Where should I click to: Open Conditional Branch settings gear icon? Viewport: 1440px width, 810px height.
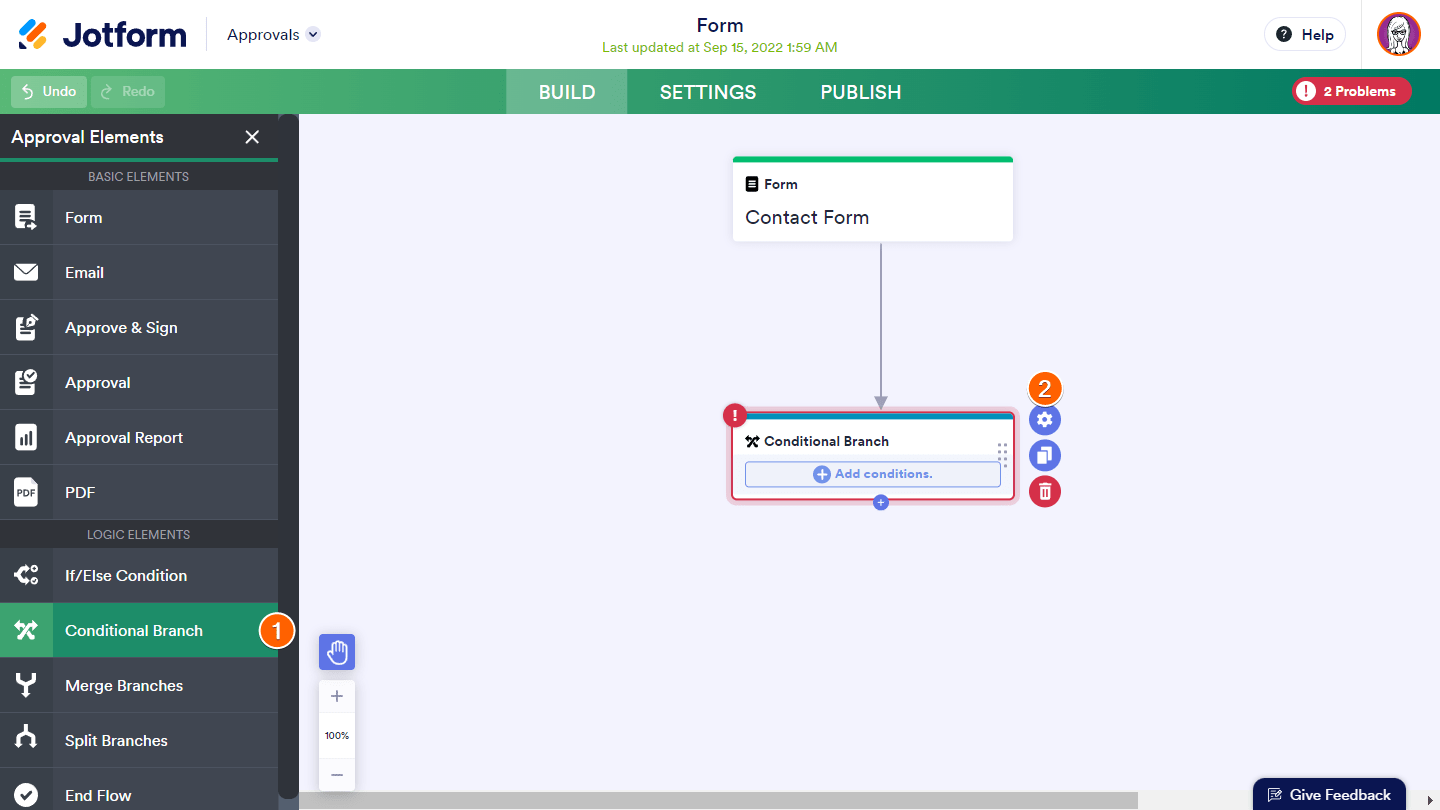pyautogui.click(x=1045, y=420)
